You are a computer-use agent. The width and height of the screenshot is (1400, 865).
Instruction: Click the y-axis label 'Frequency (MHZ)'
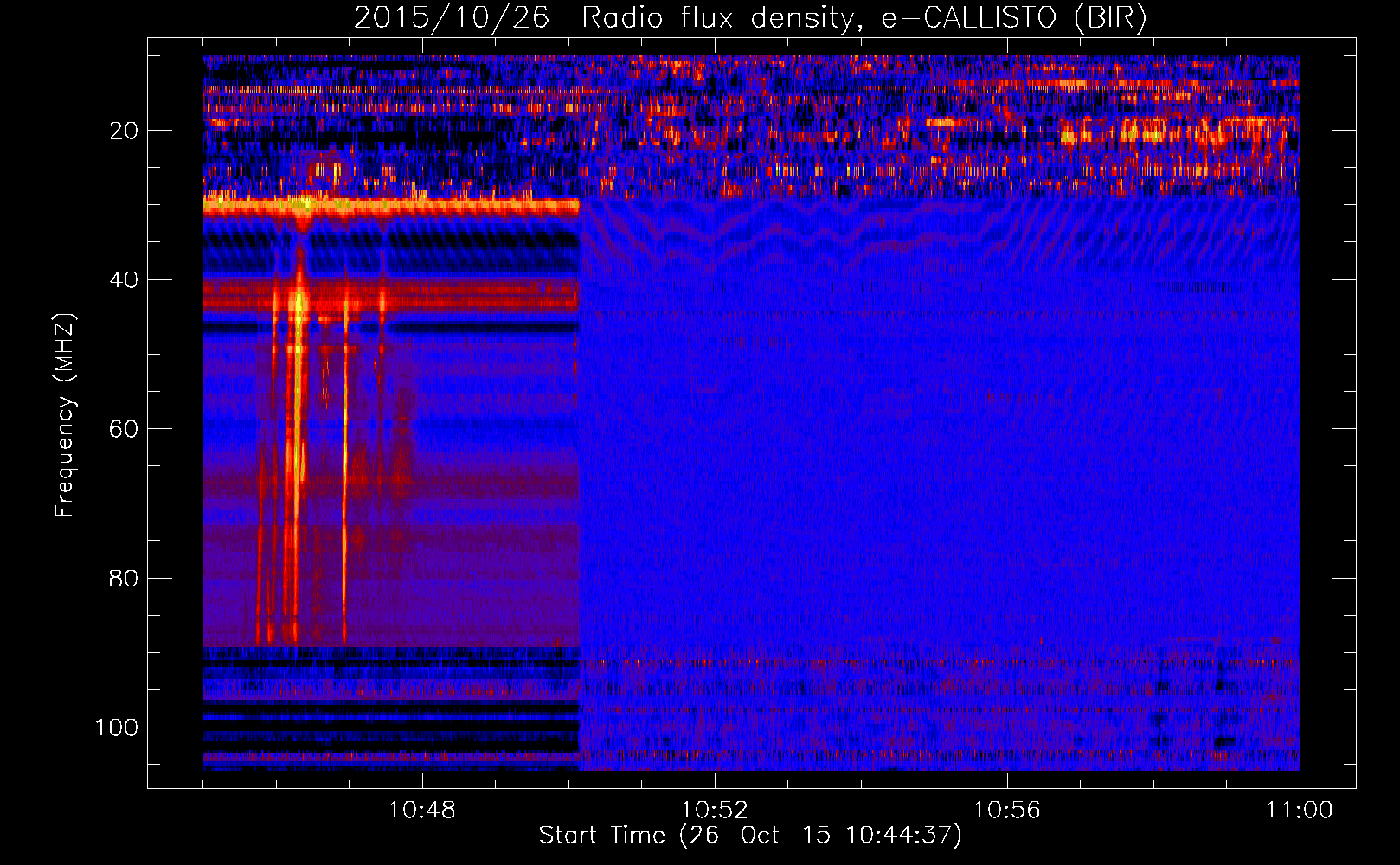click(66, 414)
